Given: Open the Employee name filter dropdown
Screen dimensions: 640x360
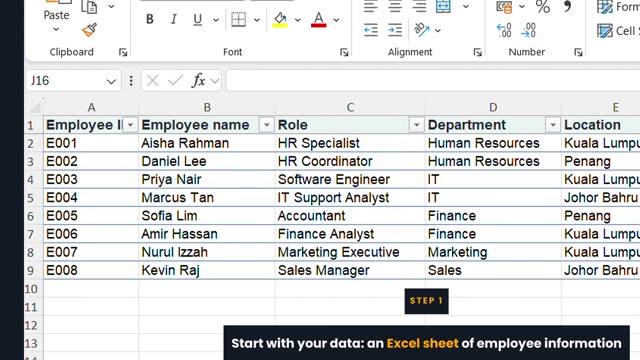Looking at the screenshot, I should (x=267, y=125).
